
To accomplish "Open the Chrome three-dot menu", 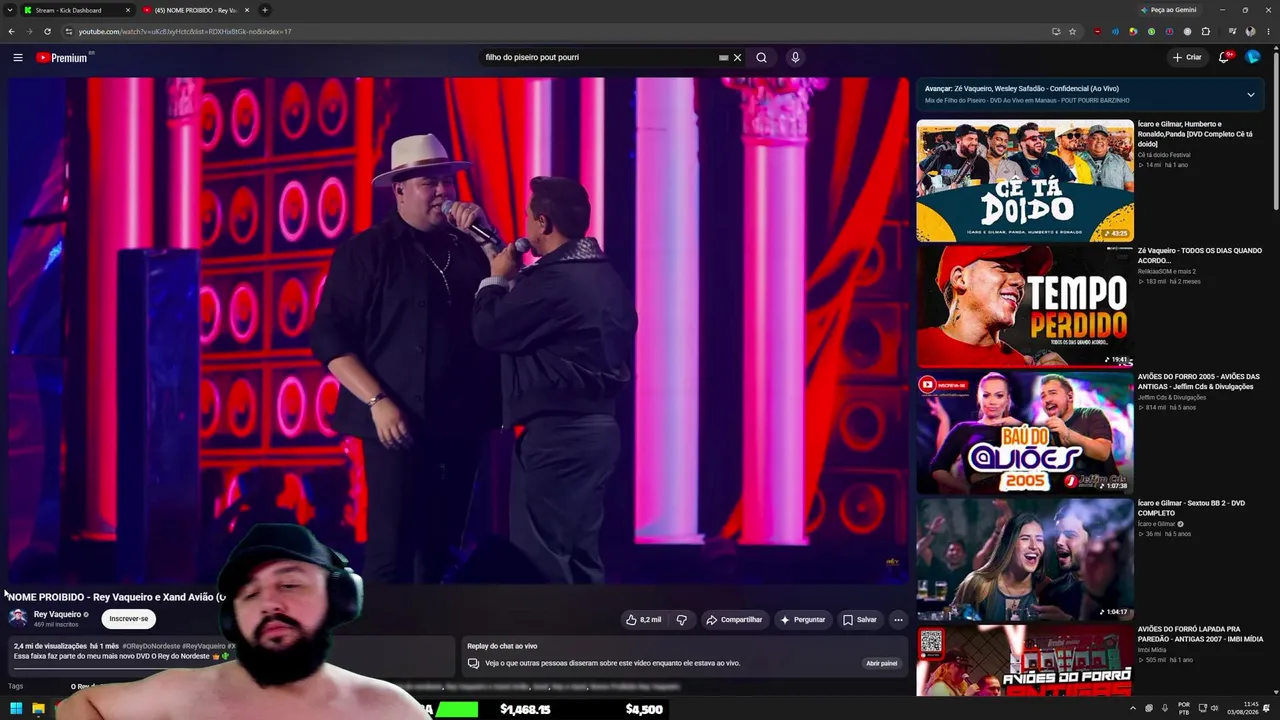I will [1268, 32].
